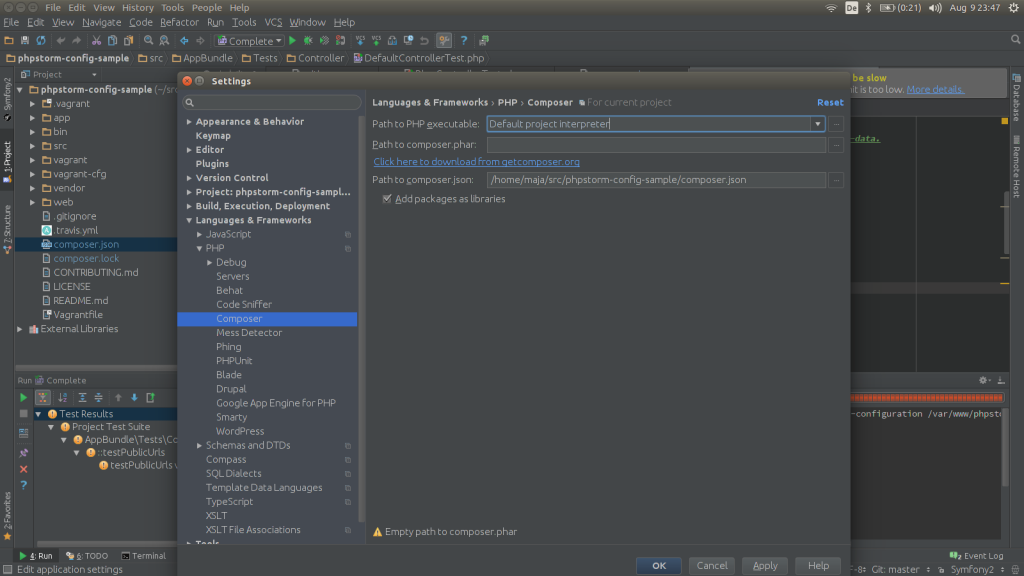The width and height of the screenshot is (1024, 576).
Task: Close the Run panel tab with red X
Action: pyautogui.click(x=24, y=469)
